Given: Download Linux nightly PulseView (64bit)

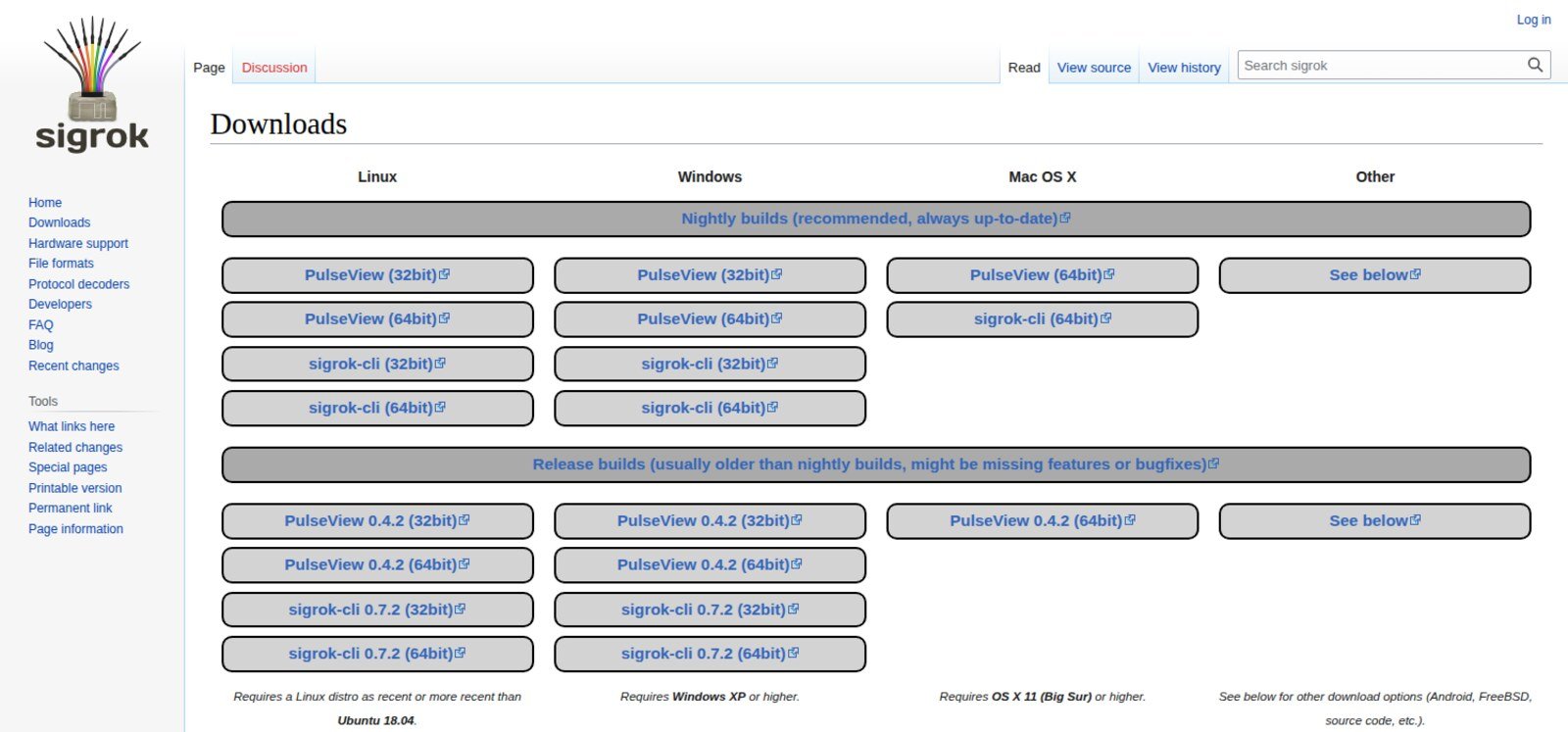Looking at the screenshot, I should pyautogui.click(x=377, y=319).
